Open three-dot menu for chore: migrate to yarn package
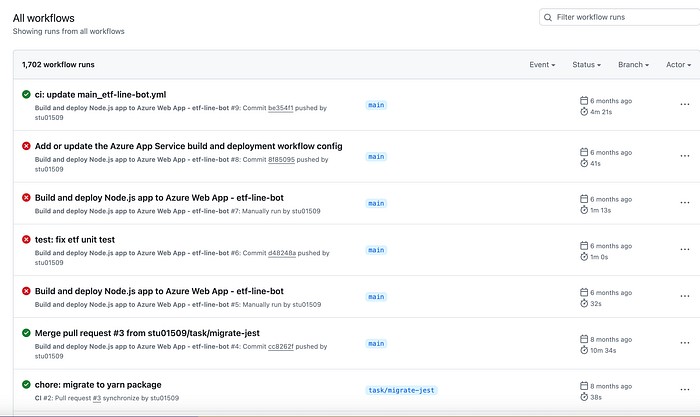Screen dimensions: 700x417 684,390
